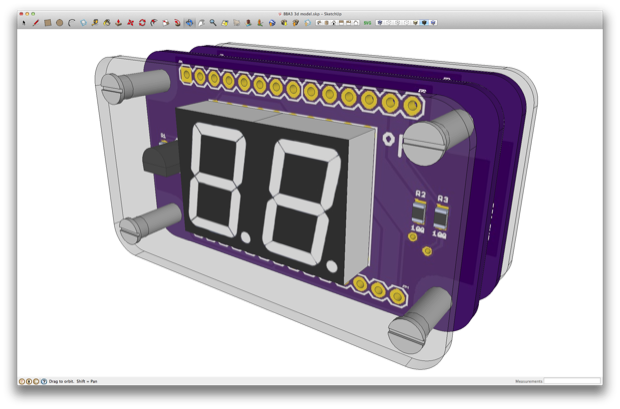
Task: Choose the magnifier Zoom tool
Action: pos(213,23)
